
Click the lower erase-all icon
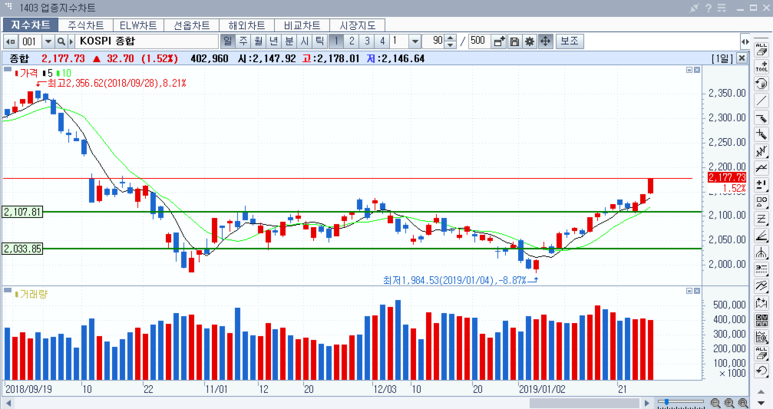[762, 353]
